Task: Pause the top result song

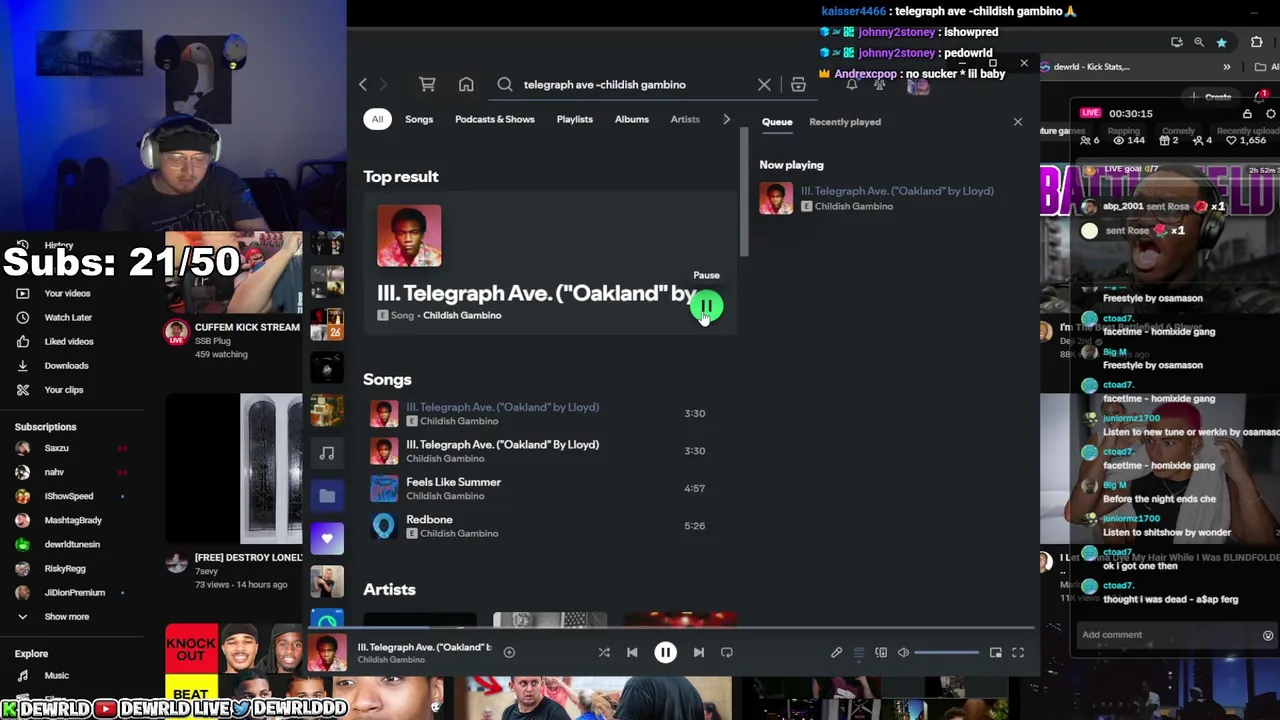Action: coord(706,306)
